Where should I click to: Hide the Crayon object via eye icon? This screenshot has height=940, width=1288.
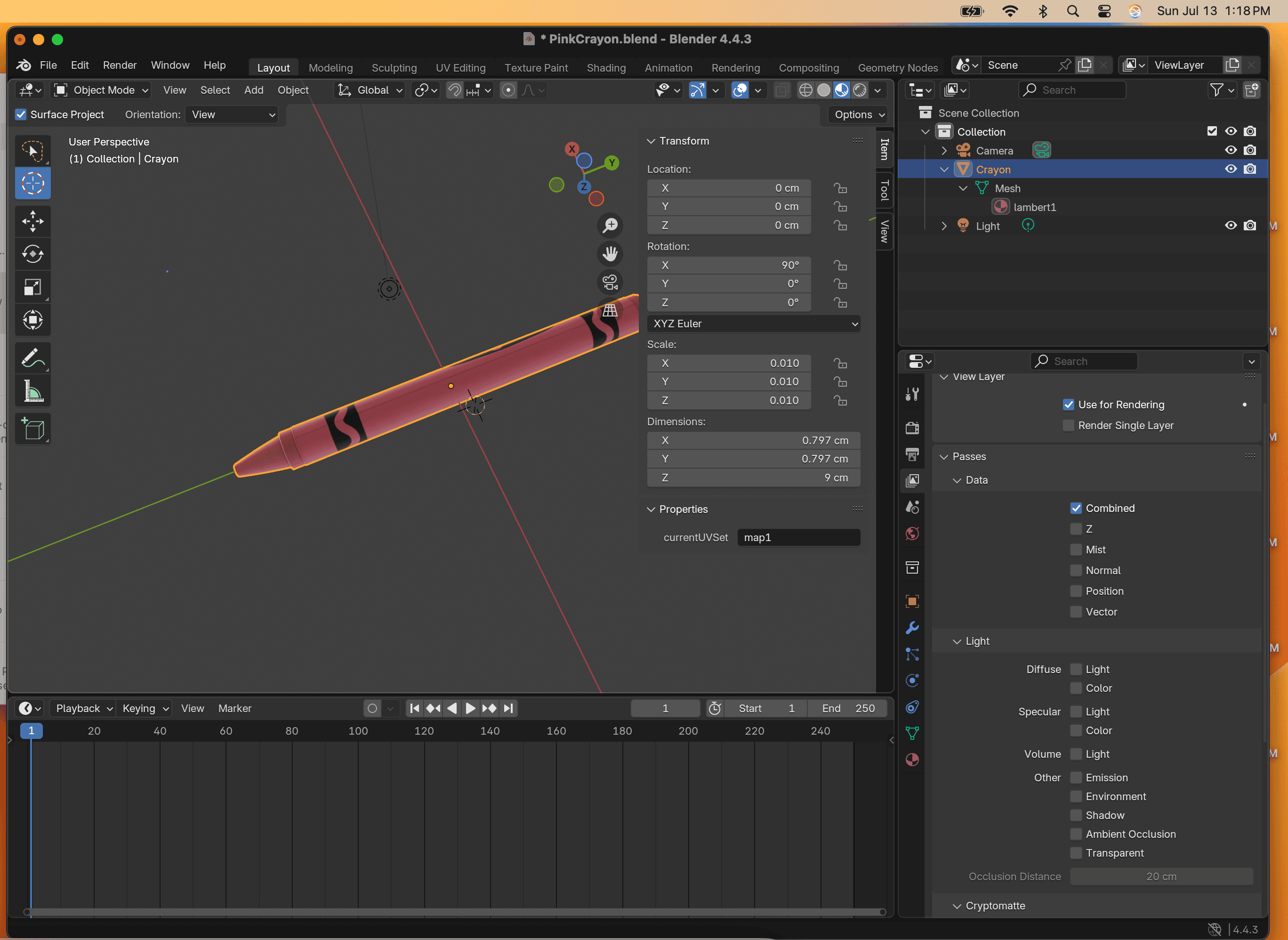[1231, 169]
